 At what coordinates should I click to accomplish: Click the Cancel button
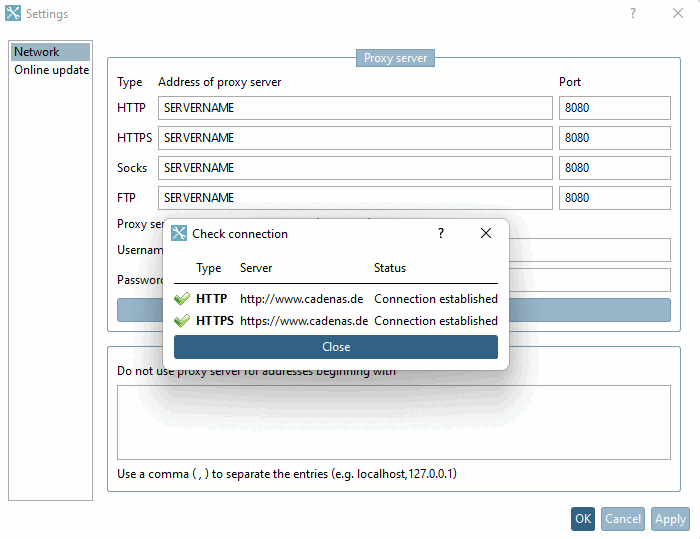click(622, 518)
